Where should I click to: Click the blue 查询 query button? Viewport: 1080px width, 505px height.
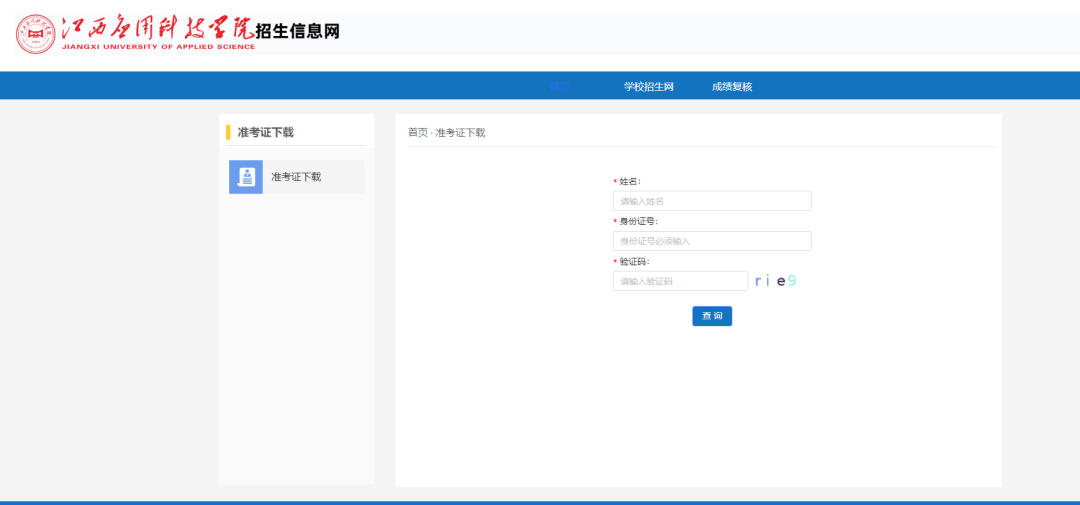tap(712, 316)
